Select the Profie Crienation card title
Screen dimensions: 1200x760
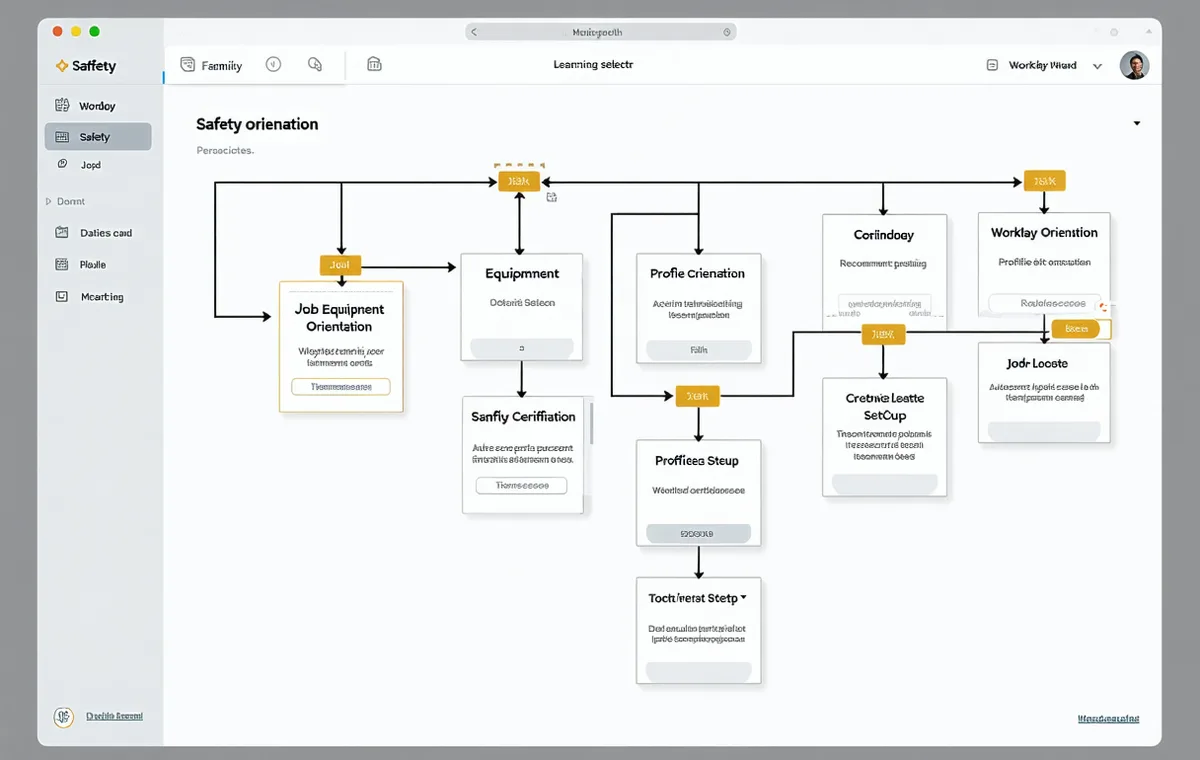tap(697, 273)
